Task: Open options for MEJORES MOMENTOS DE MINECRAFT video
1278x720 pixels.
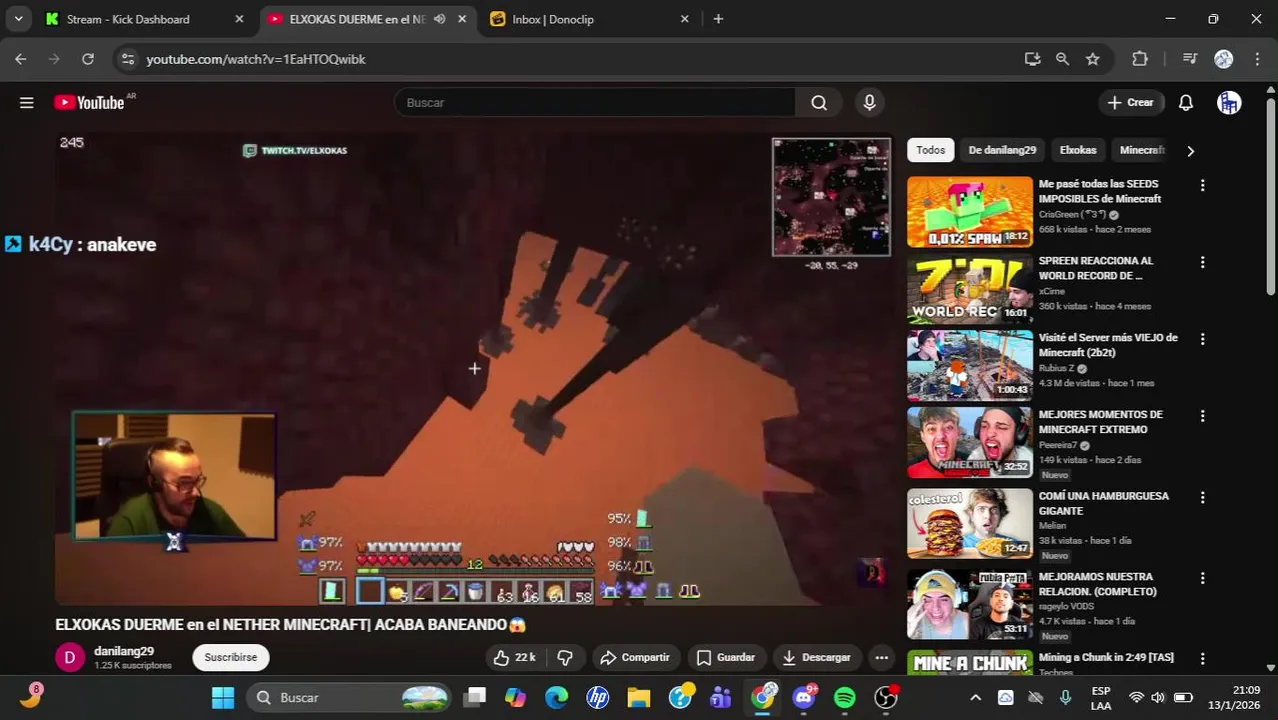Action: pos(1202,416)
